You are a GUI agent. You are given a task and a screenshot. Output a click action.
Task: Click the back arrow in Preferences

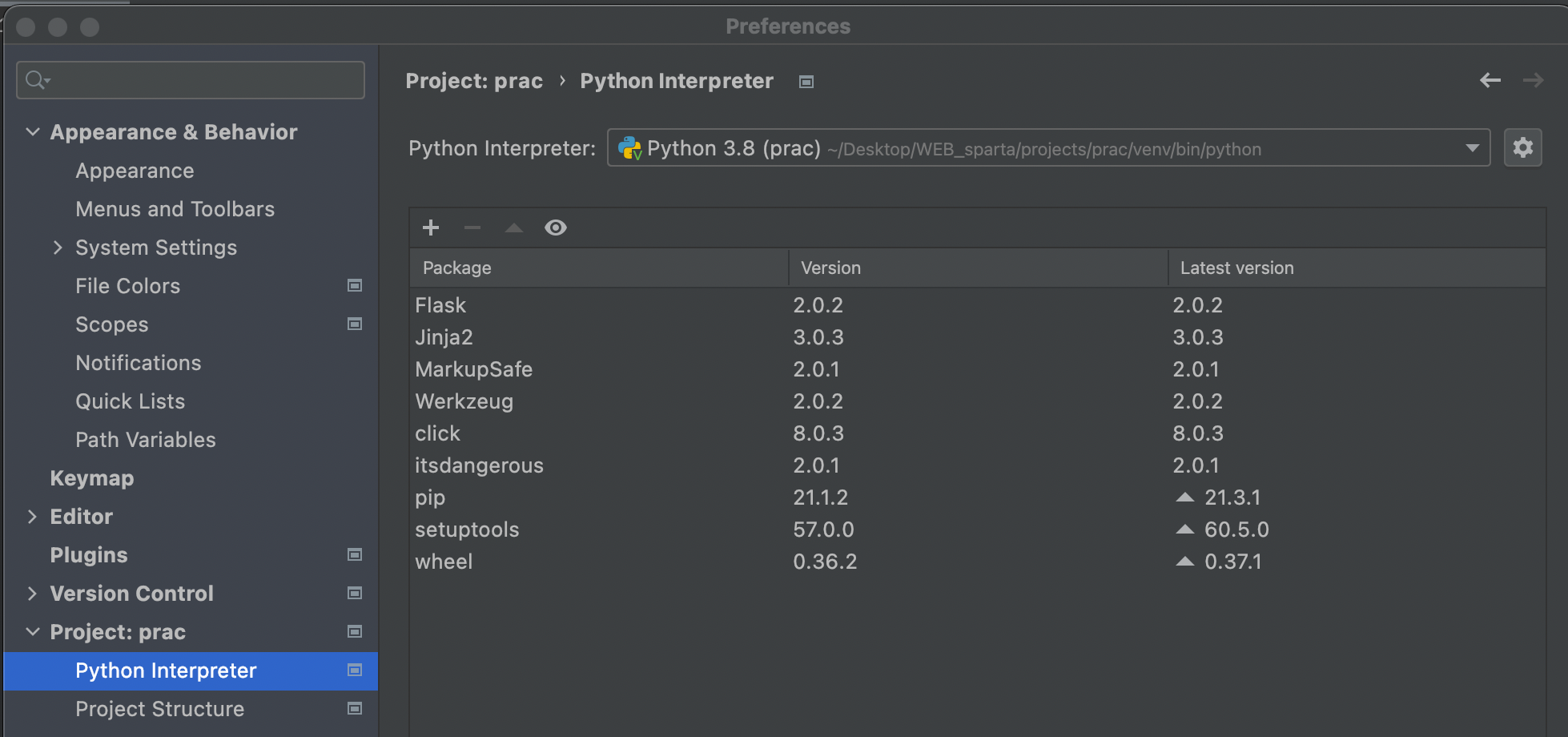tap(1490, 80)
